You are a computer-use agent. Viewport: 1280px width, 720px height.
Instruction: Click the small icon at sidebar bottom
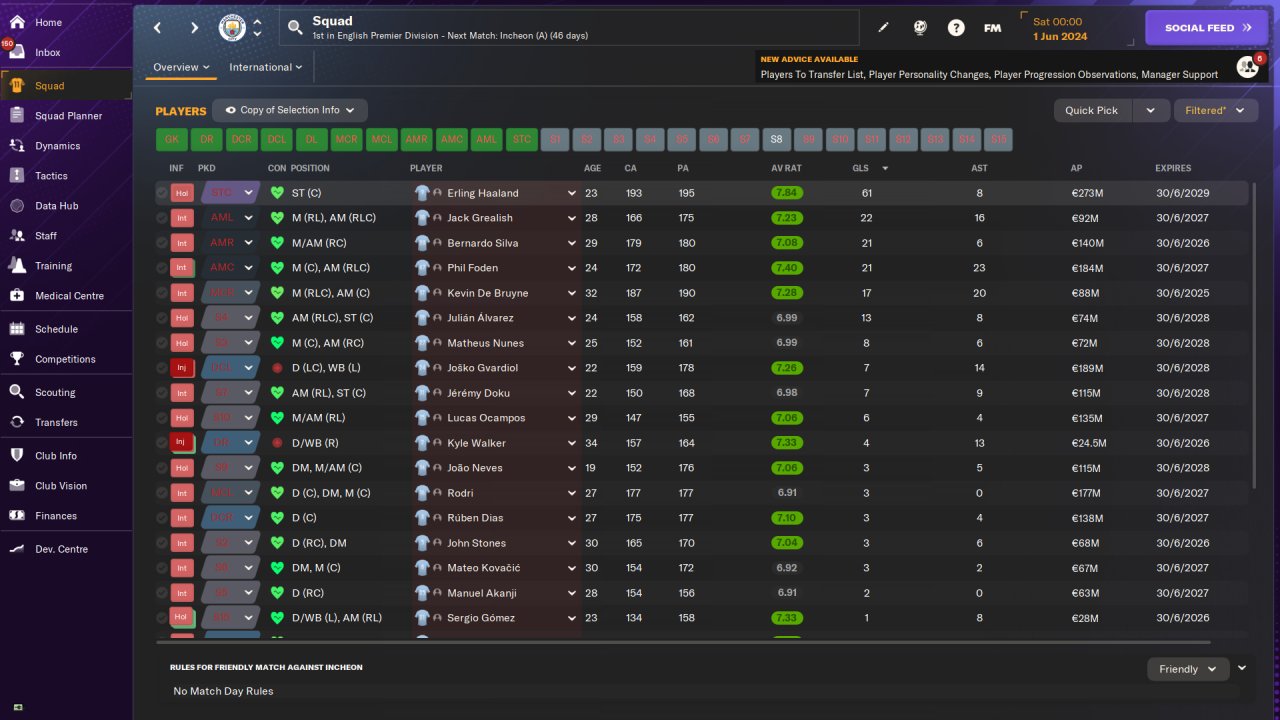click(x=18, y=707)
